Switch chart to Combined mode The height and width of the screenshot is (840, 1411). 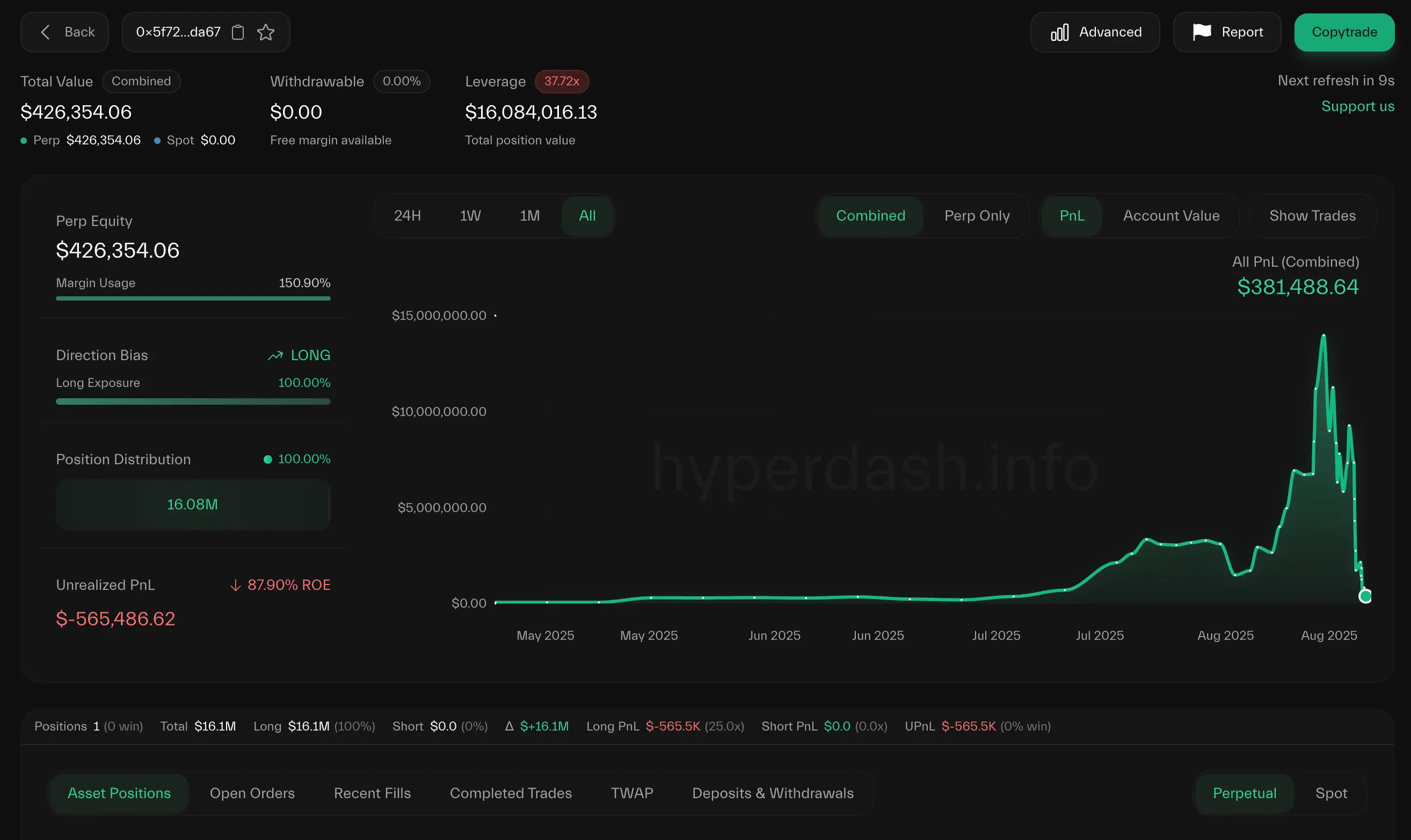(870, 216)
